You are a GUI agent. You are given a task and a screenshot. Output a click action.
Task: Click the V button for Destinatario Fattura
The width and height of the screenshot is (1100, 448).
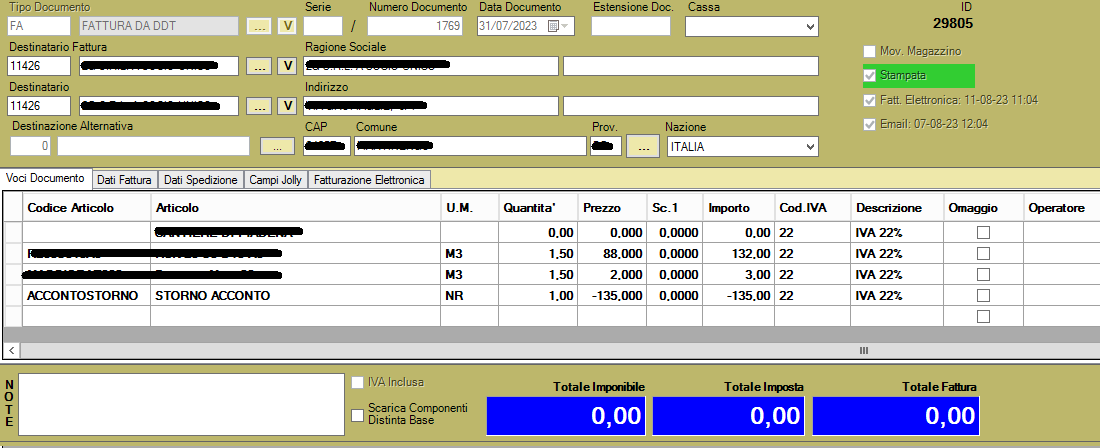tap(287, 66)
